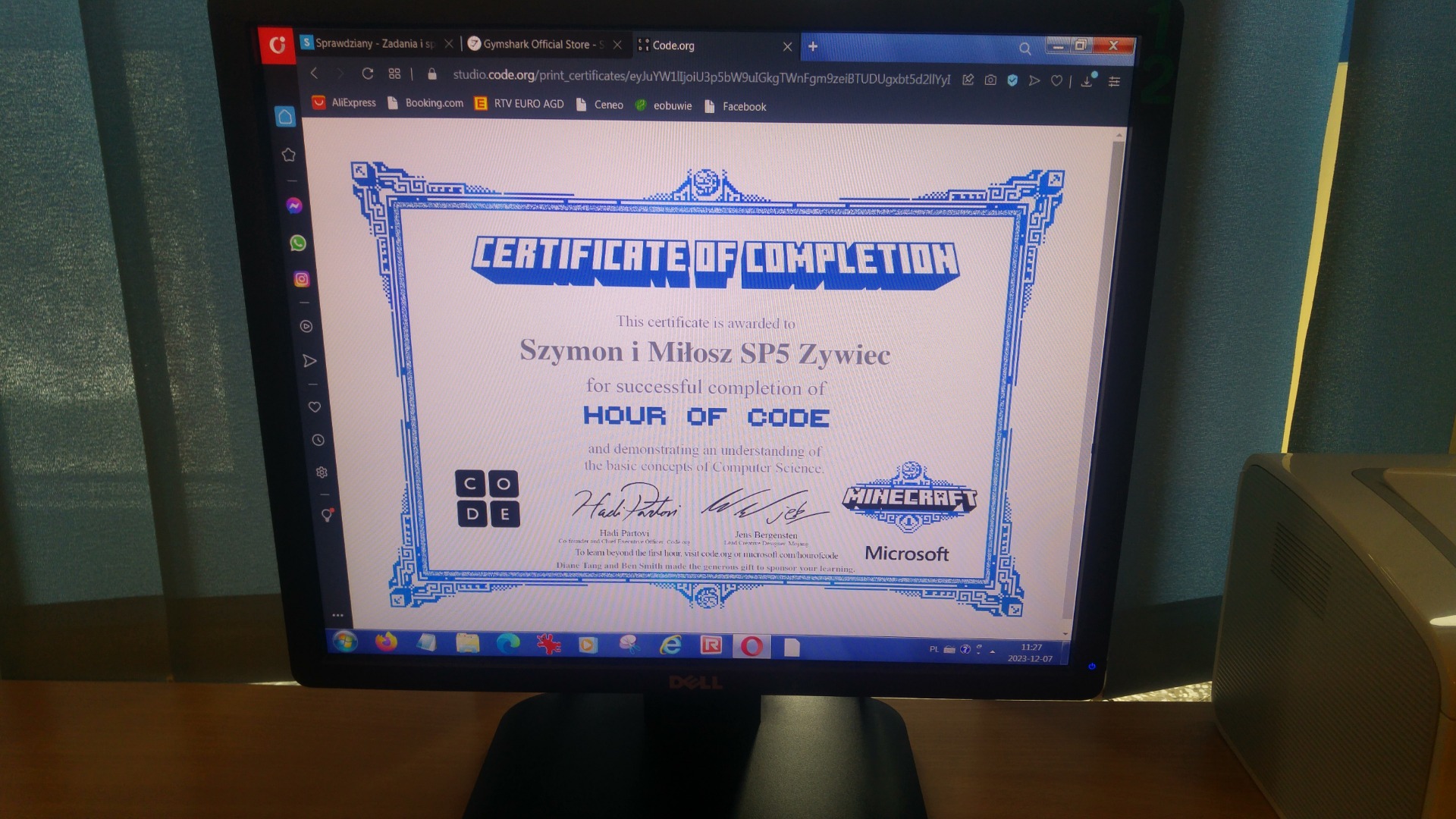1456x819 pixels.
Task: Open the Booking.com bookmark
Action: click(x=425, y=103)
